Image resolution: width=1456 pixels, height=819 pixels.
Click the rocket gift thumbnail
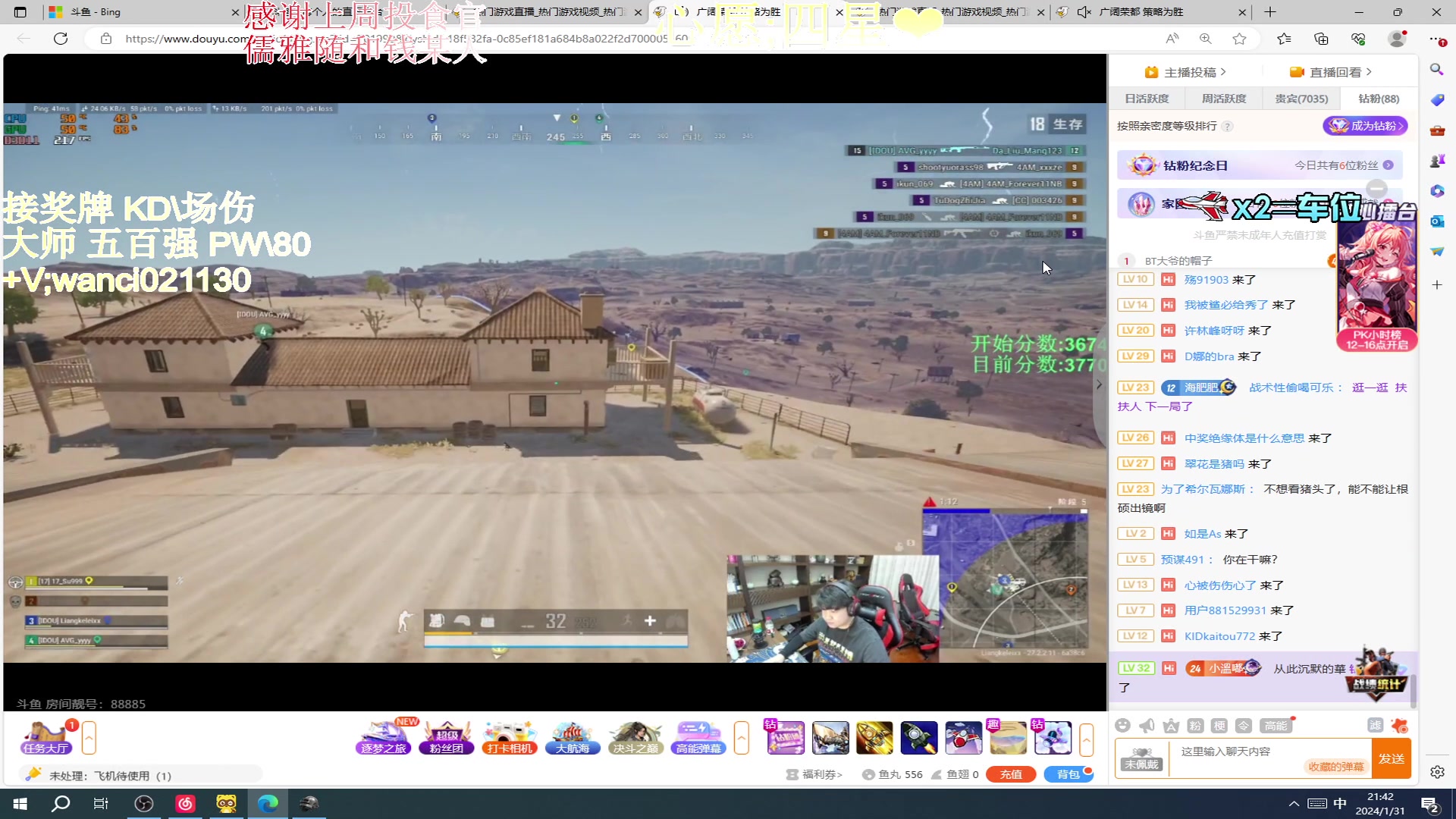pyautogui.click(x=919, y=738)
